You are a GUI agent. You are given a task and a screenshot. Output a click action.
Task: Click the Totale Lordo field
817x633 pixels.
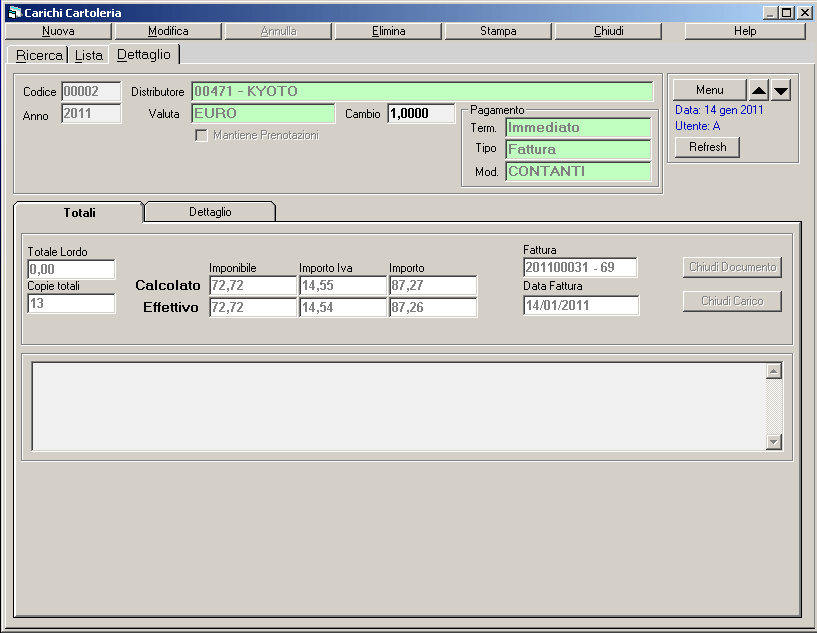(71, 269)
